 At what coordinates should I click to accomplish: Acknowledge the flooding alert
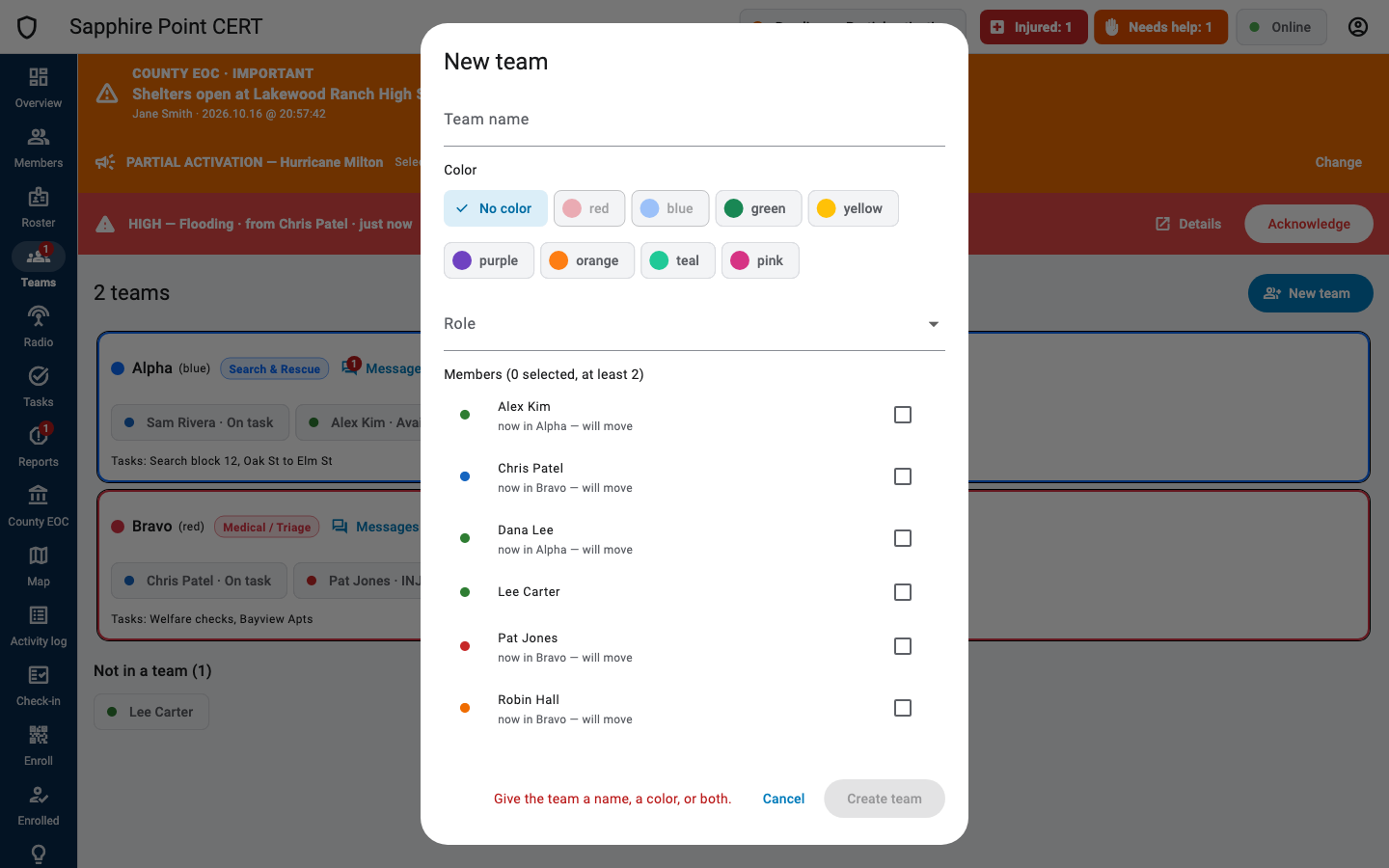(x=1309, y=224)
